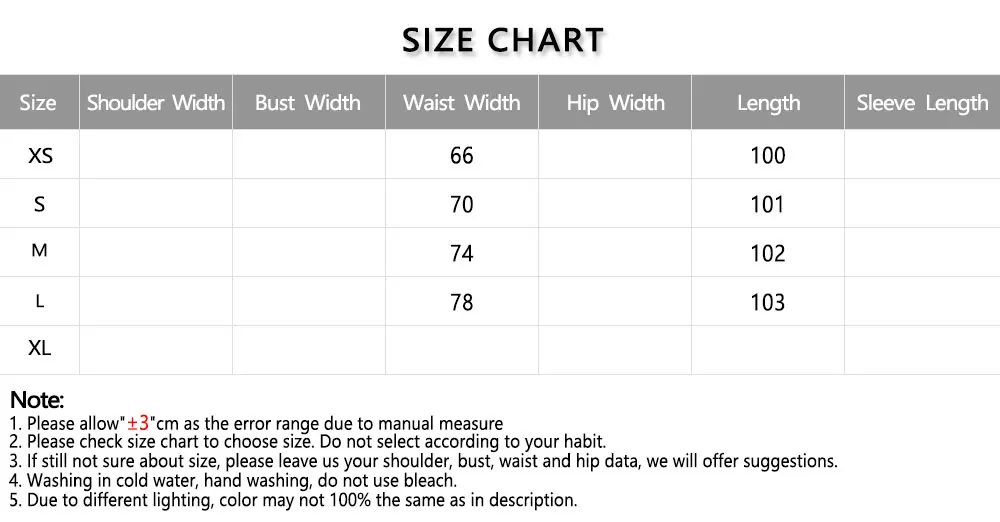Click the Waist Width column header
Image resolution: width=1000 pixels, height=522 pixels.
pyautogui.click(x=462, y=102)
